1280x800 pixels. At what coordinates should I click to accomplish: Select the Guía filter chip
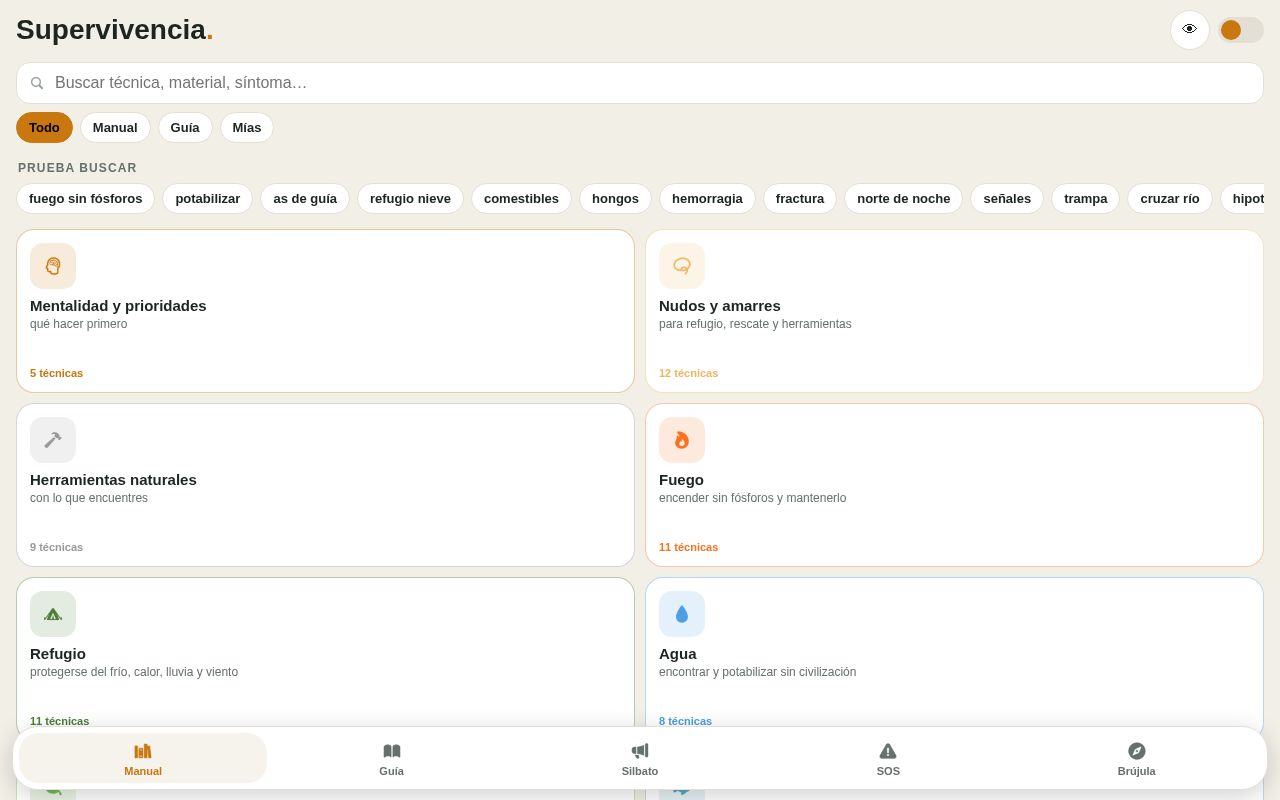(x=185, y=127)
